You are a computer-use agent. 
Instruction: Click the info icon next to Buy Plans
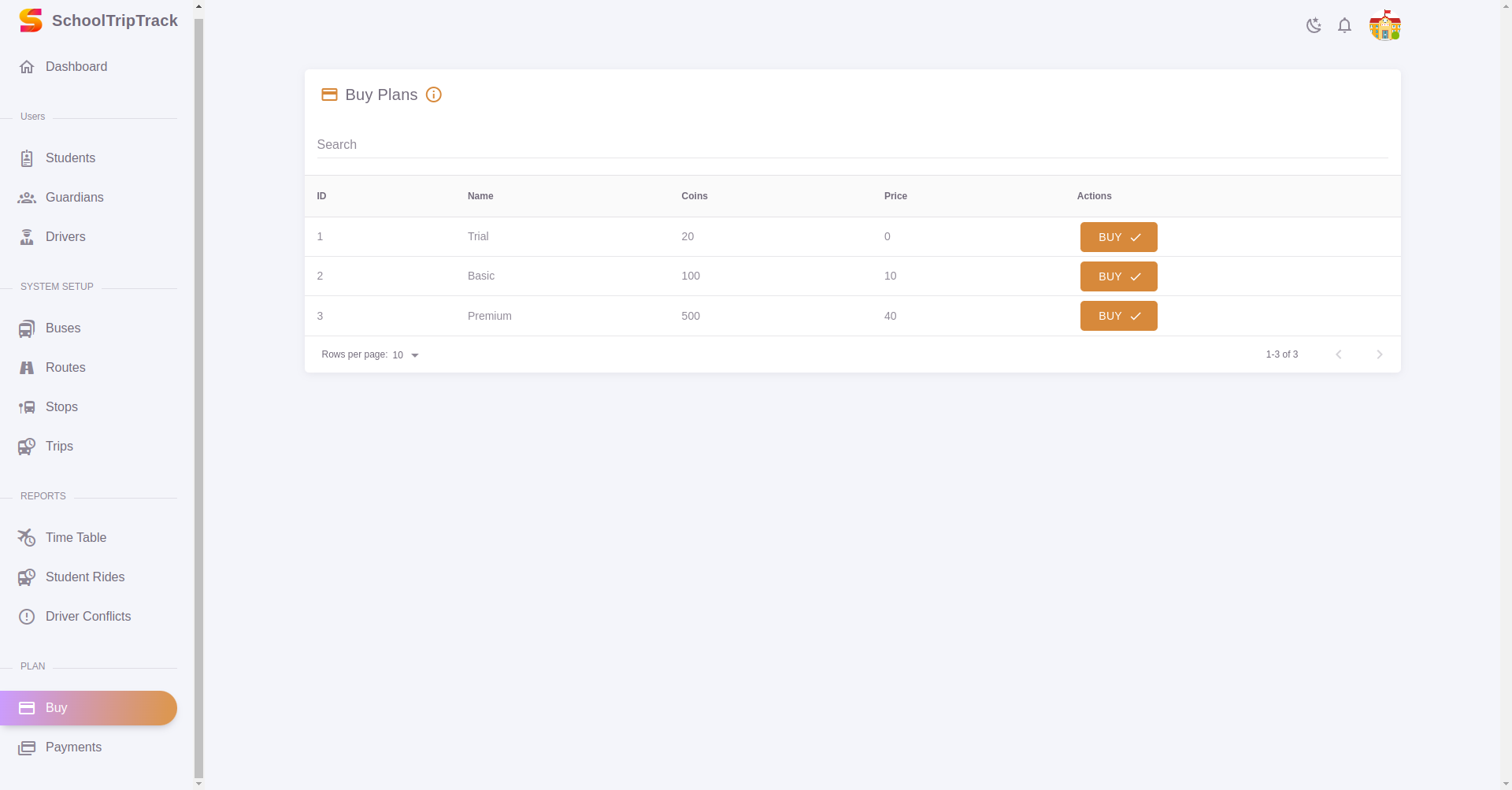tap(434, 95)
